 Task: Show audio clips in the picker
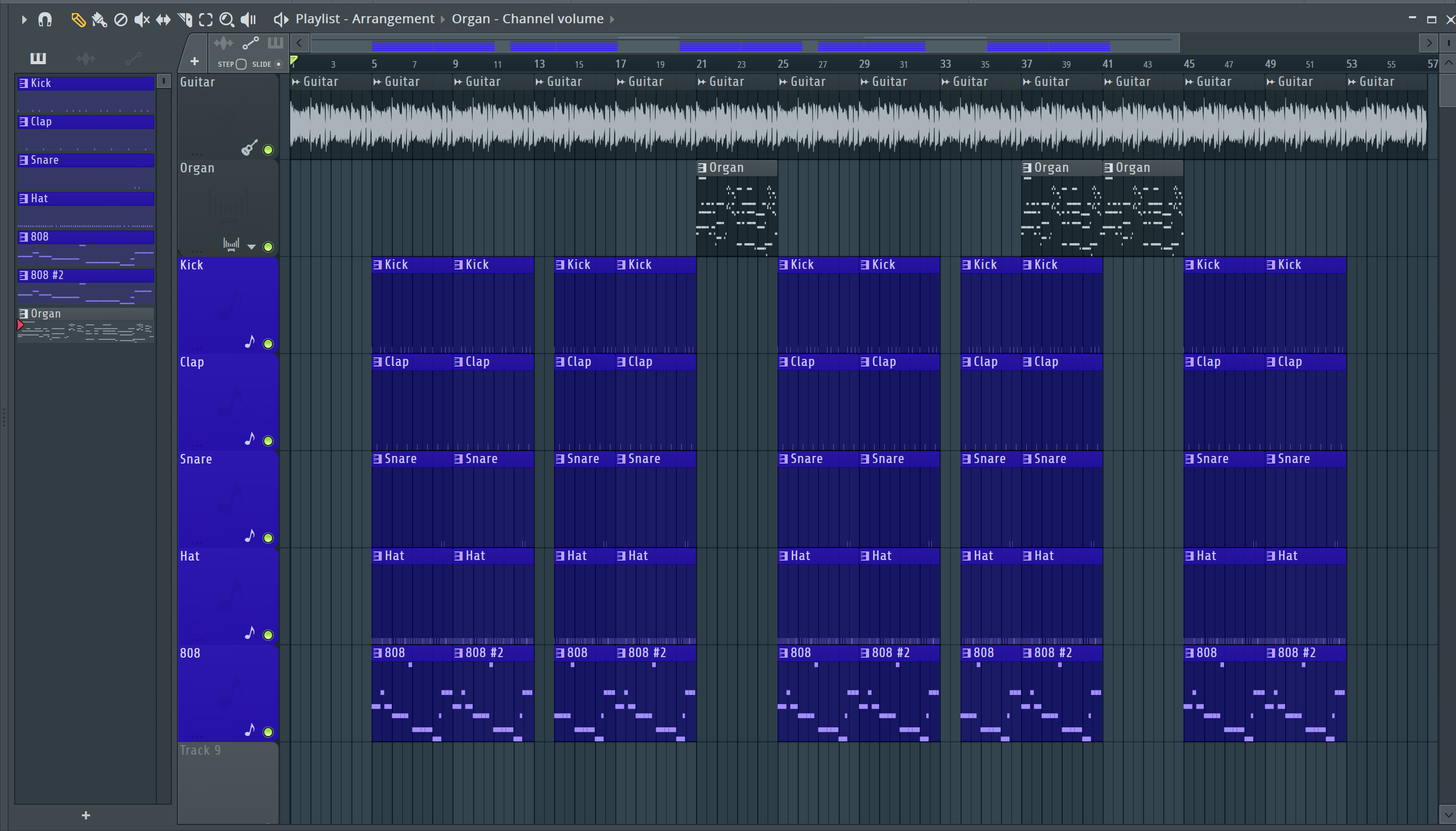pos(85,58)
